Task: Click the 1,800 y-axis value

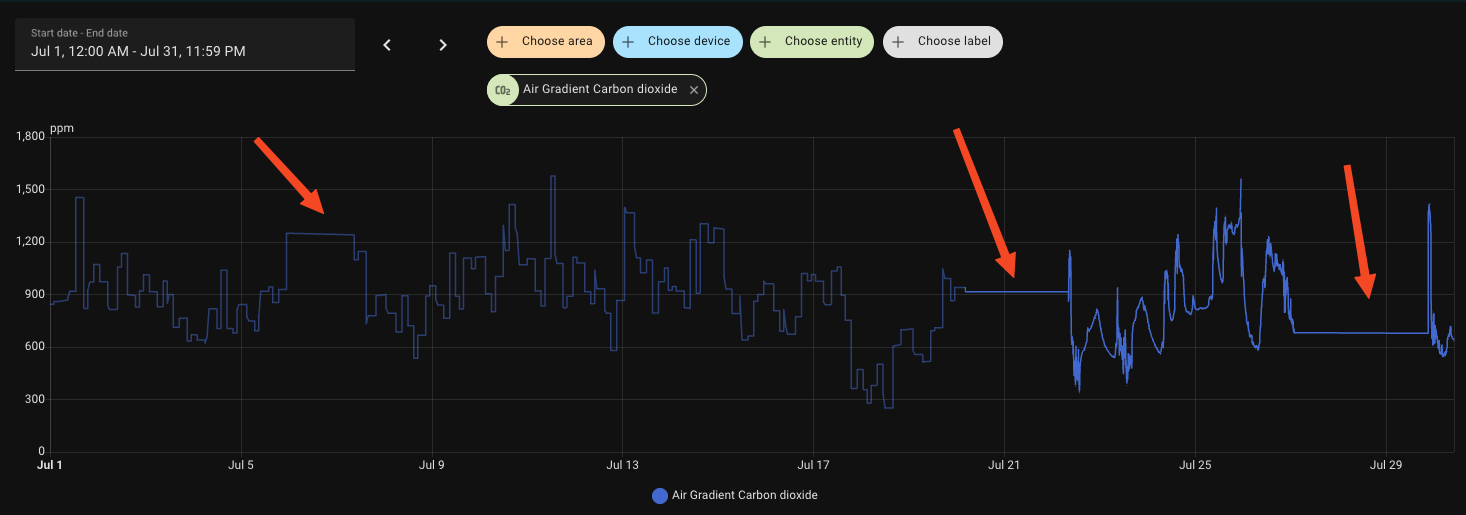Action: pyautogui.click(x=31, y=136)
